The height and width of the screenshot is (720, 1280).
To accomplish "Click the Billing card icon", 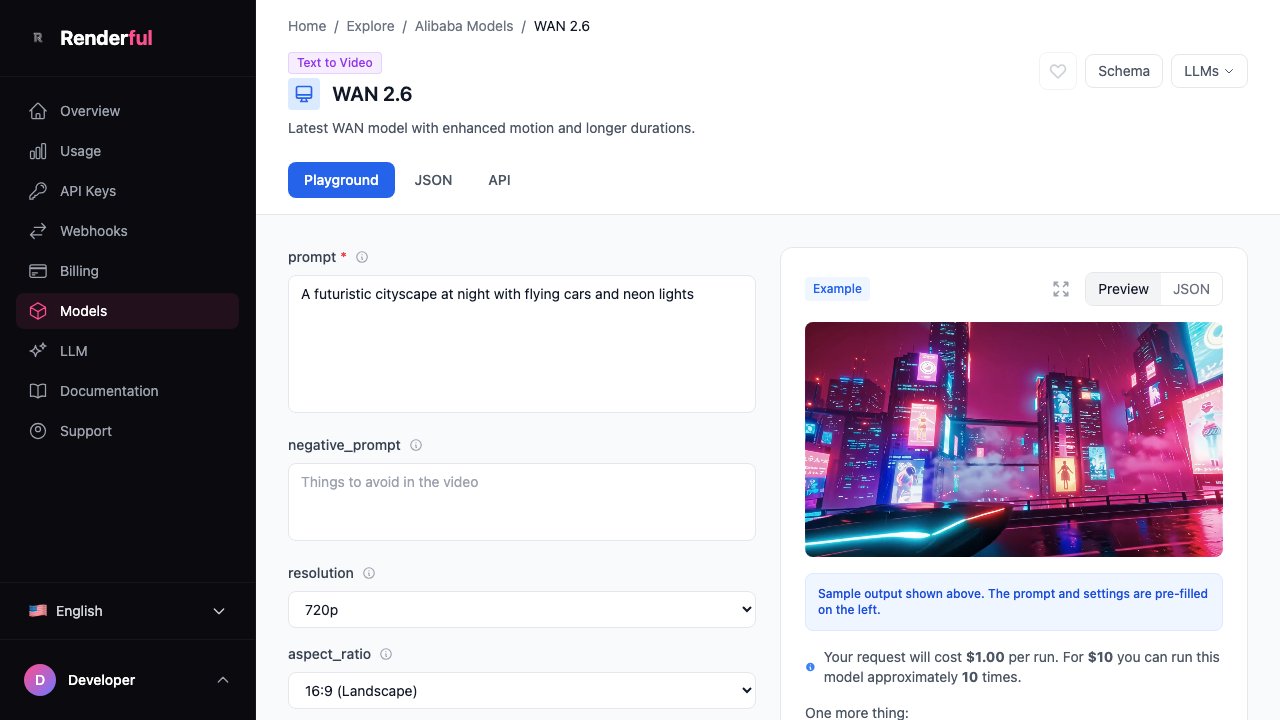I will pyautogui.click(x=38, y=271).
